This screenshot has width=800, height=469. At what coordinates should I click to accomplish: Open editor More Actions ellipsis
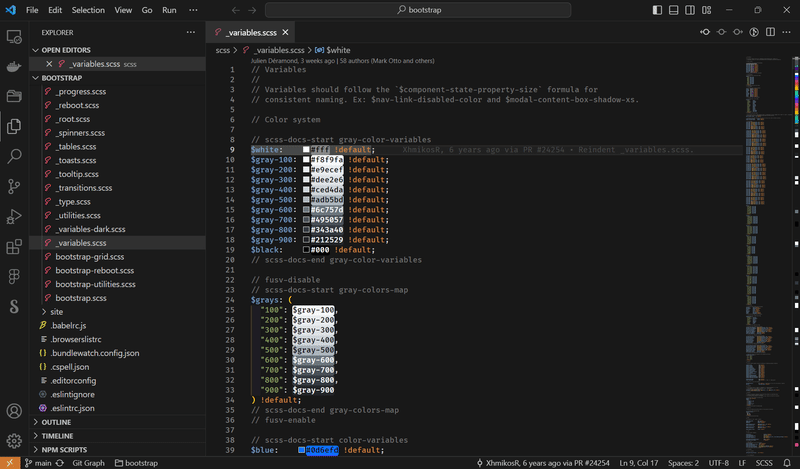point(786,32)
